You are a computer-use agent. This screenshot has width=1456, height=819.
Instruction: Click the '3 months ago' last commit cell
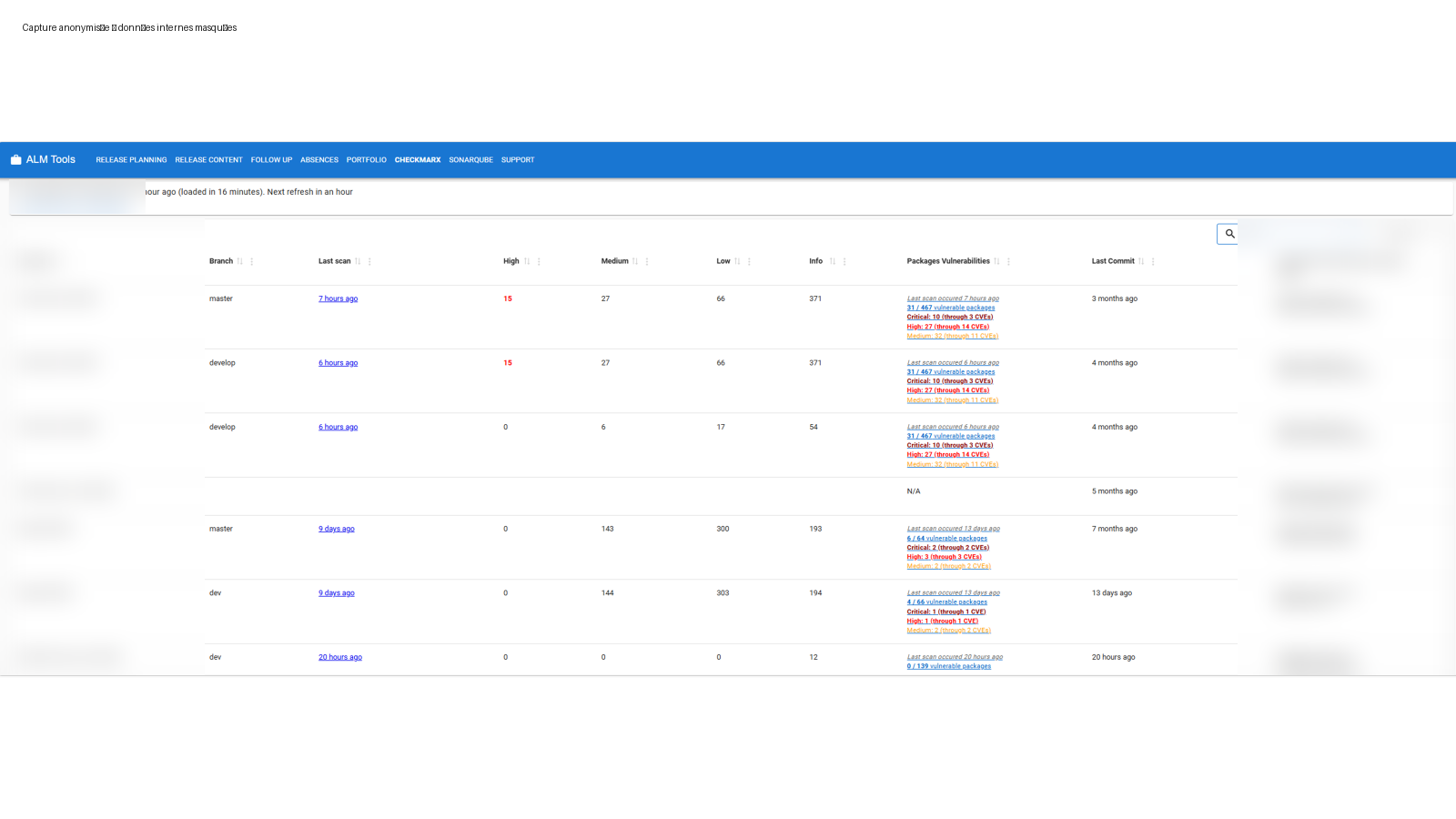click(1115, 298)
